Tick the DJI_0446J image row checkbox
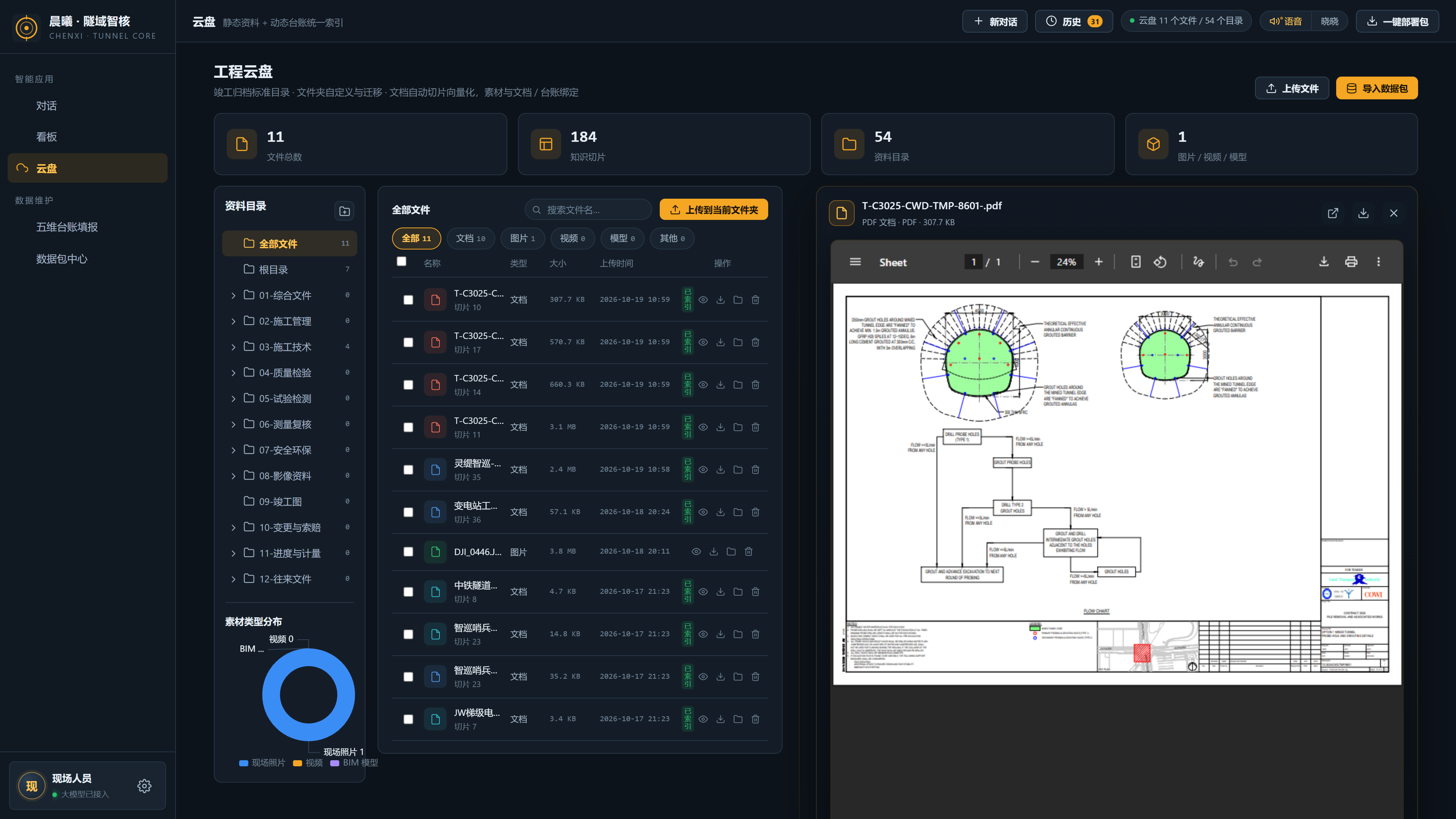 (x=408, y=552)
